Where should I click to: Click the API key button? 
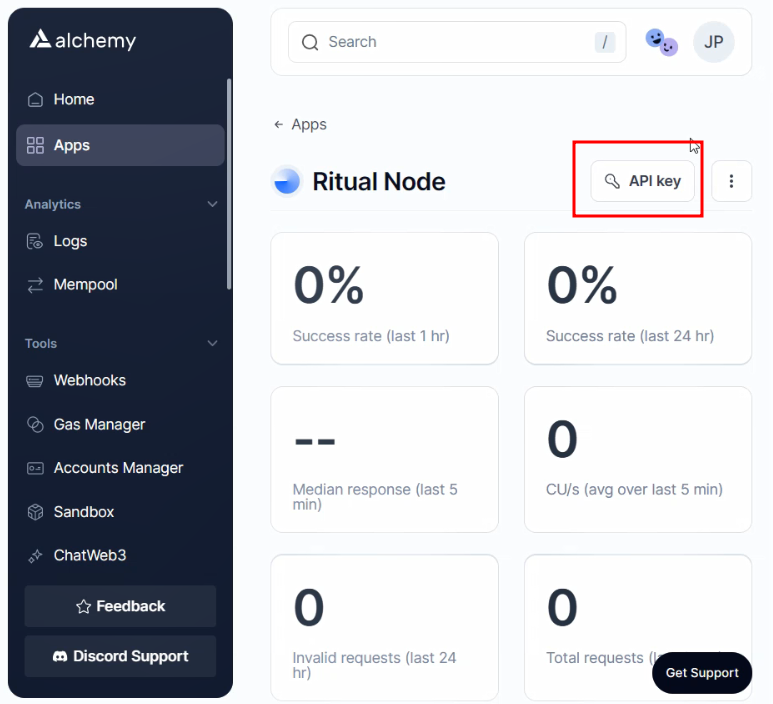click(642, 181)
